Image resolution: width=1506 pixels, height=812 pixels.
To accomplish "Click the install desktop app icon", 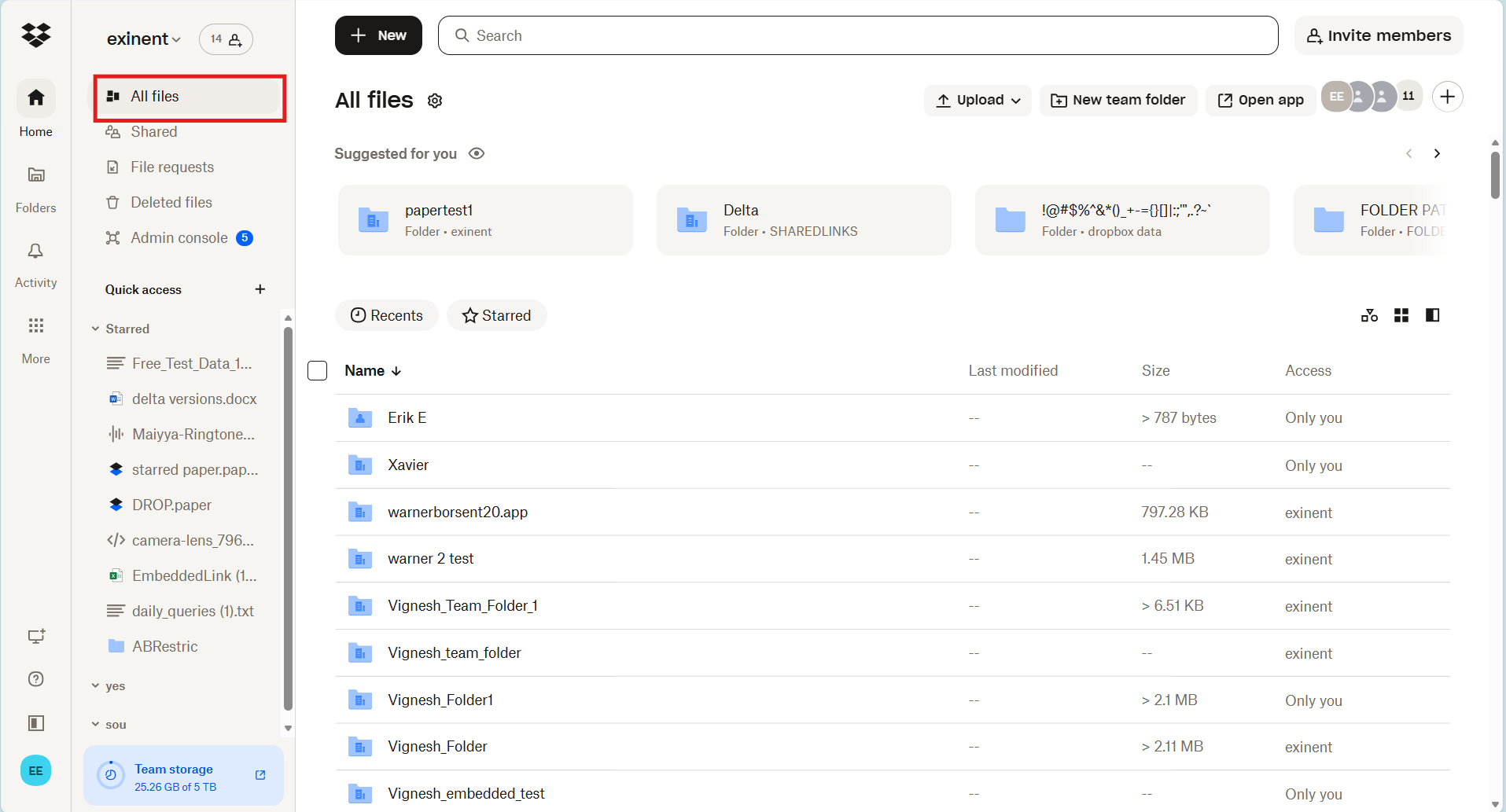I will (x=35, y=637).
